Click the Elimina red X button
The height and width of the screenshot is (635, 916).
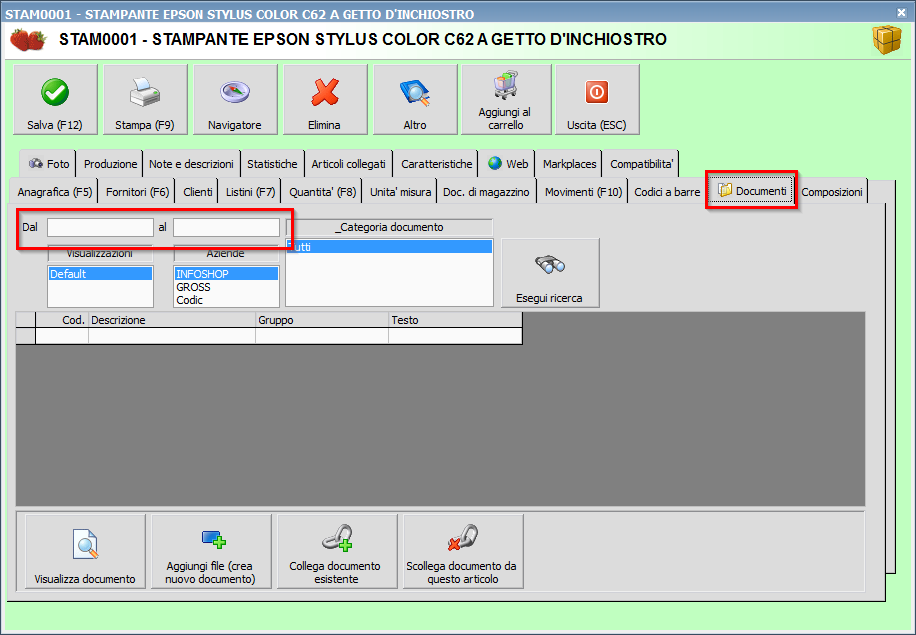coord(325,100)
